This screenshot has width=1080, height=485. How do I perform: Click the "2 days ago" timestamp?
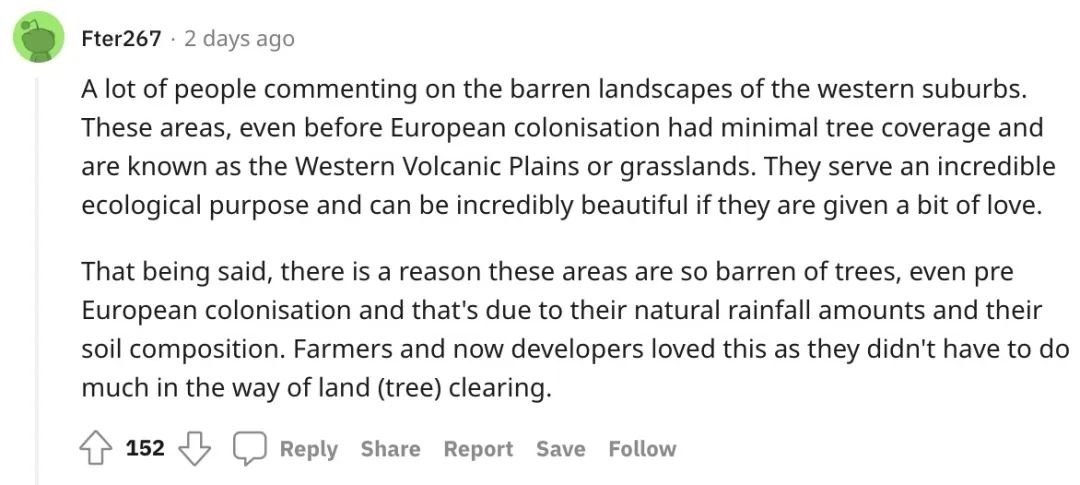tap(239, 39)
